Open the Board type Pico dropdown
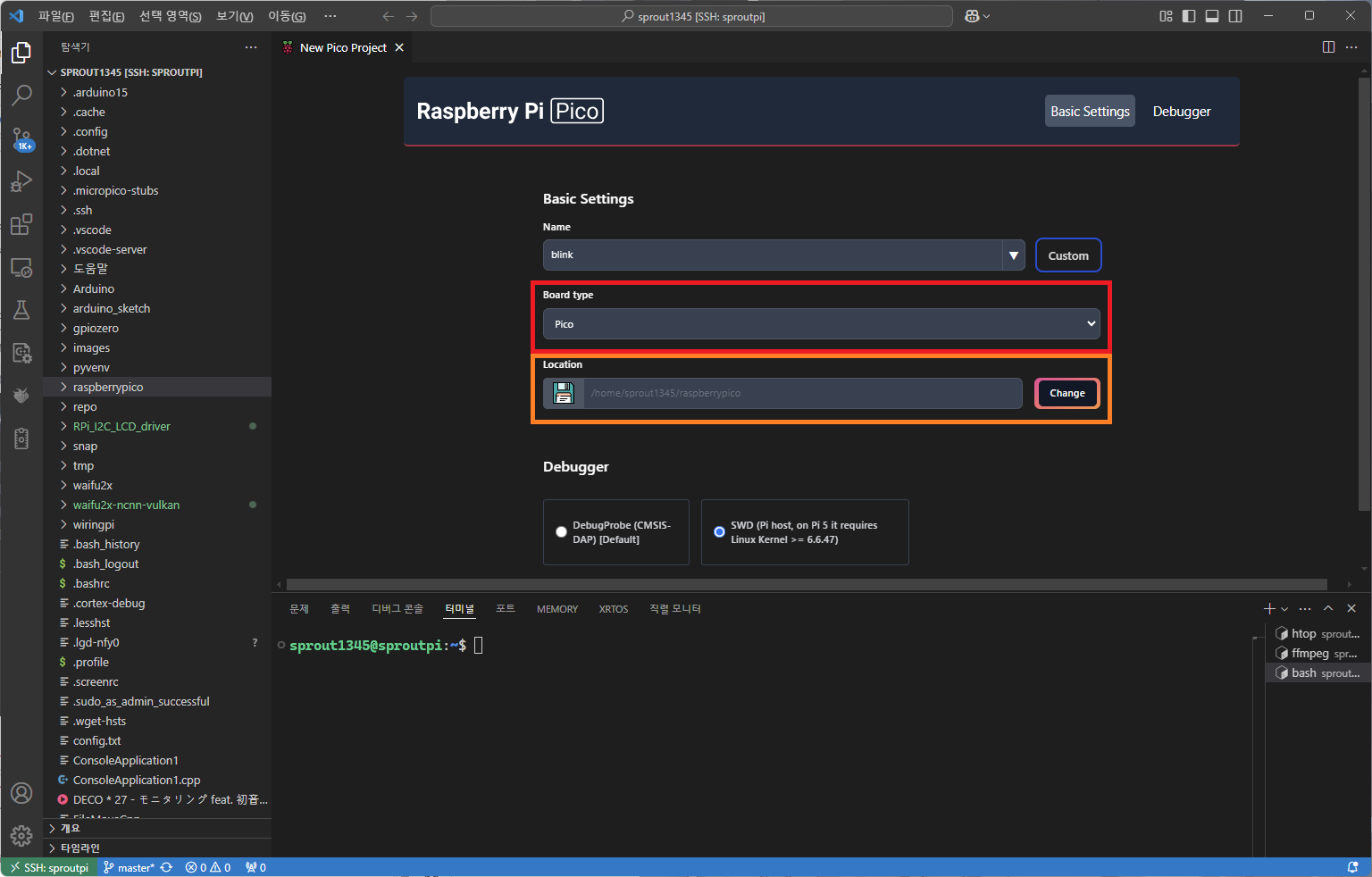 pos(822,324)
